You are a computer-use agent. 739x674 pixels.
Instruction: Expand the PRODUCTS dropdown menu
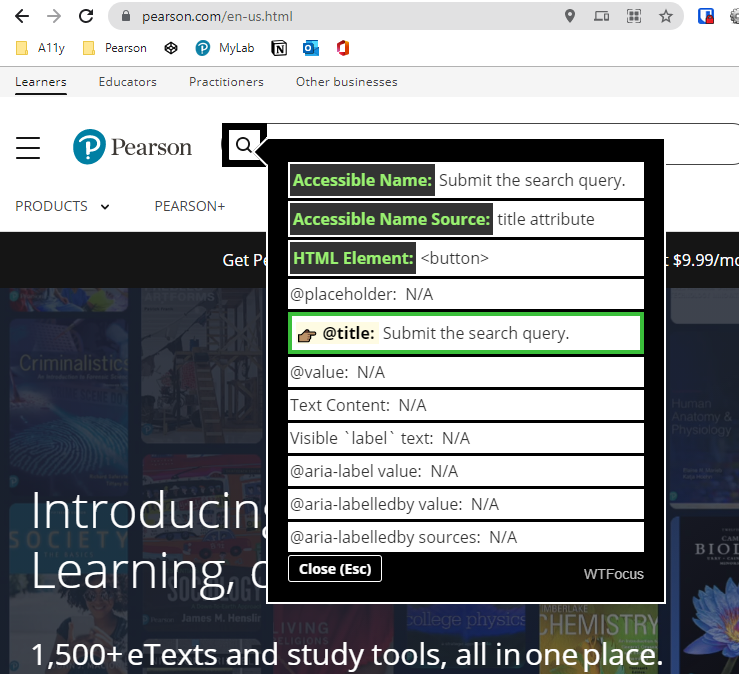click(62, 206)
